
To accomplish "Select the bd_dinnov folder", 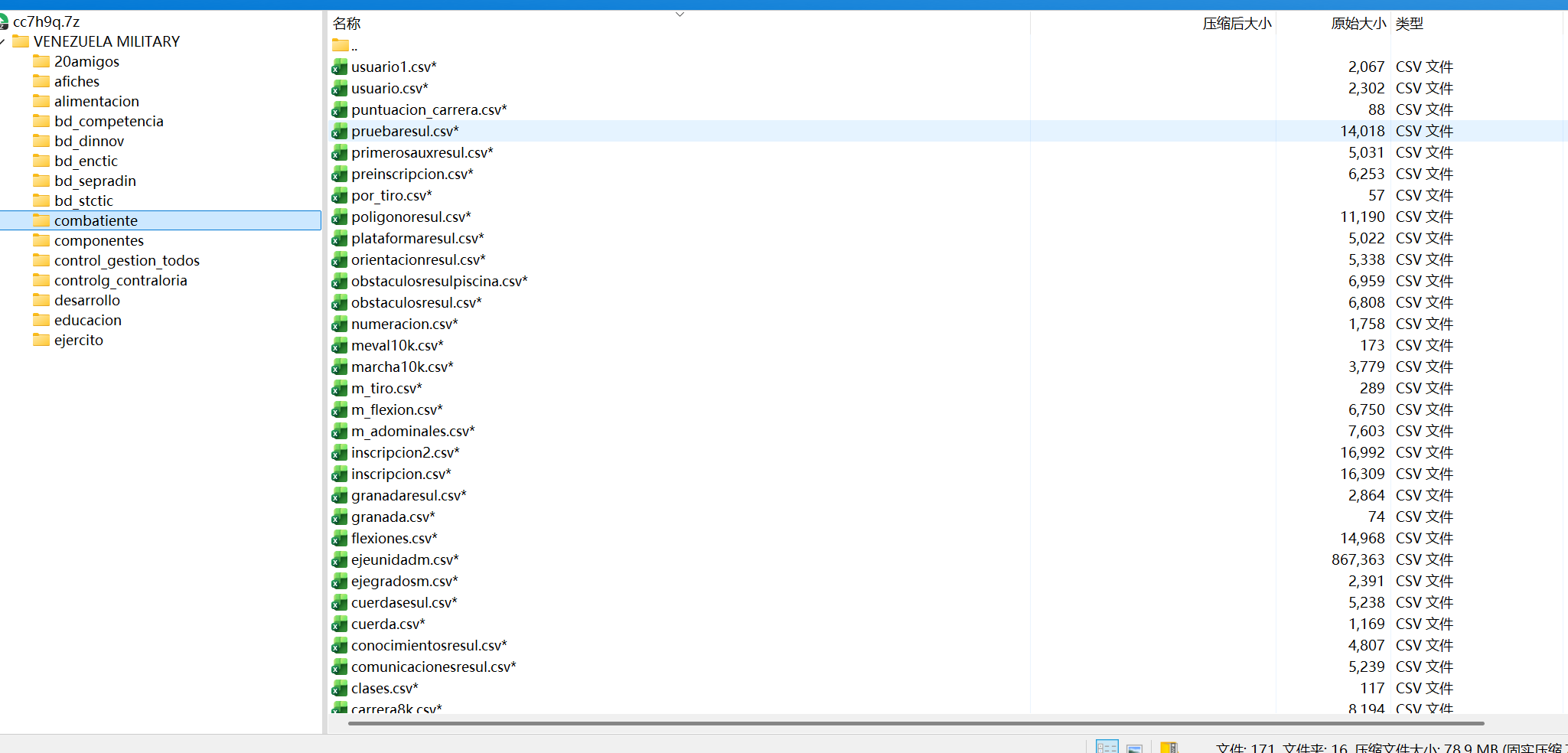I will click(x=89, y=141).
